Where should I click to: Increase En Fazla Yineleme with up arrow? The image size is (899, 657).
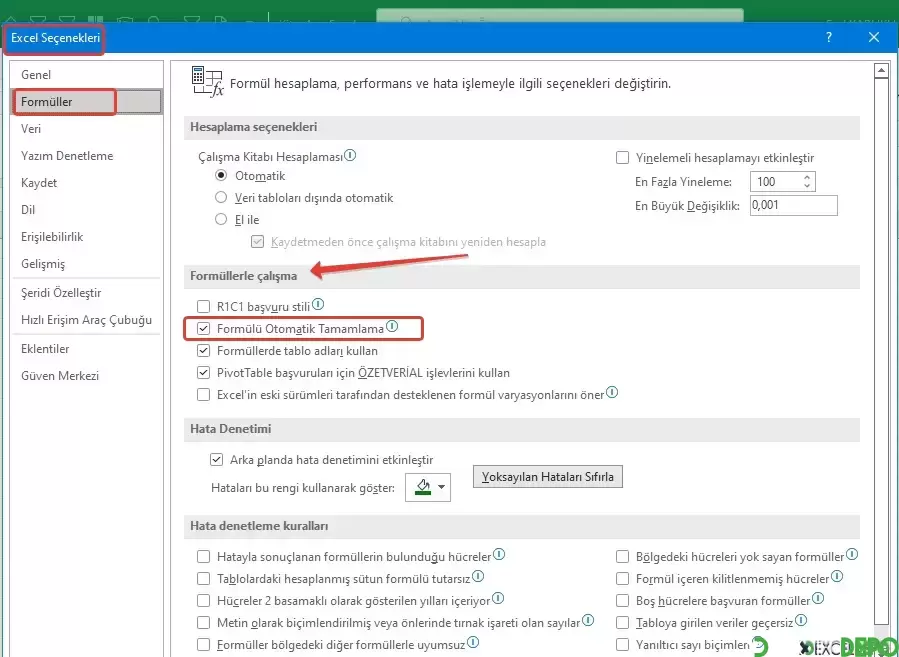tap(807, 178)
